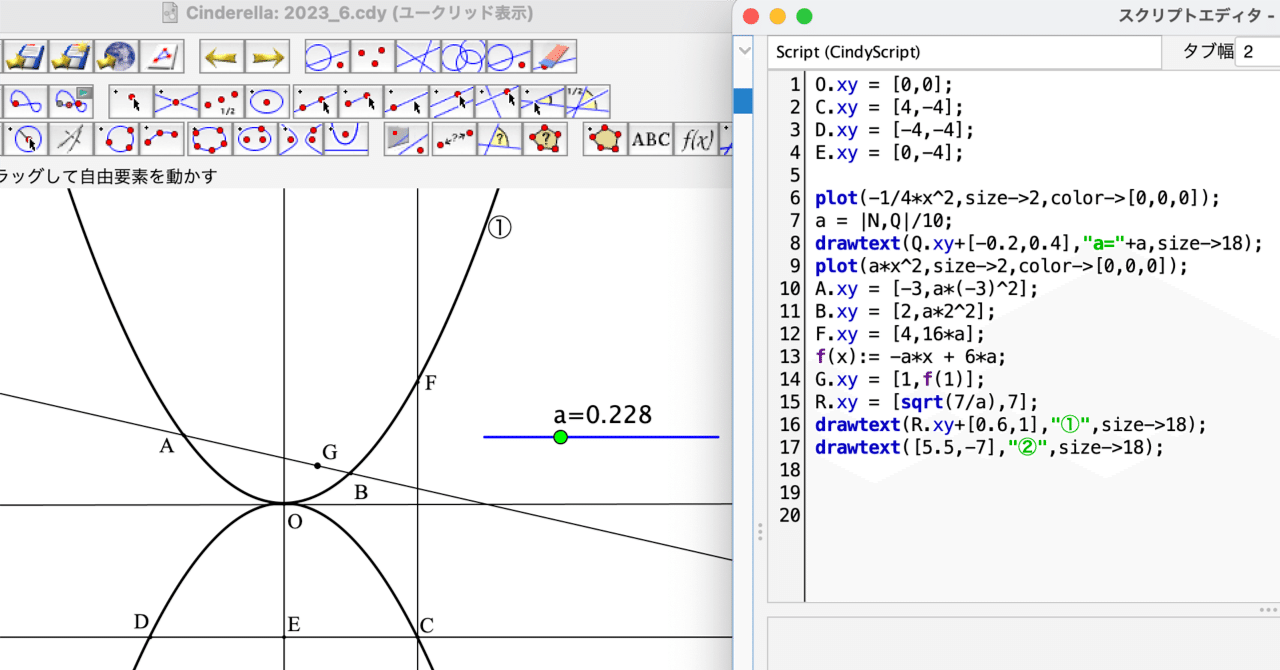Click code line 'F.xy = [4,16*a];'
Screen dimensions: 1280x670
(x=900, y=335)
